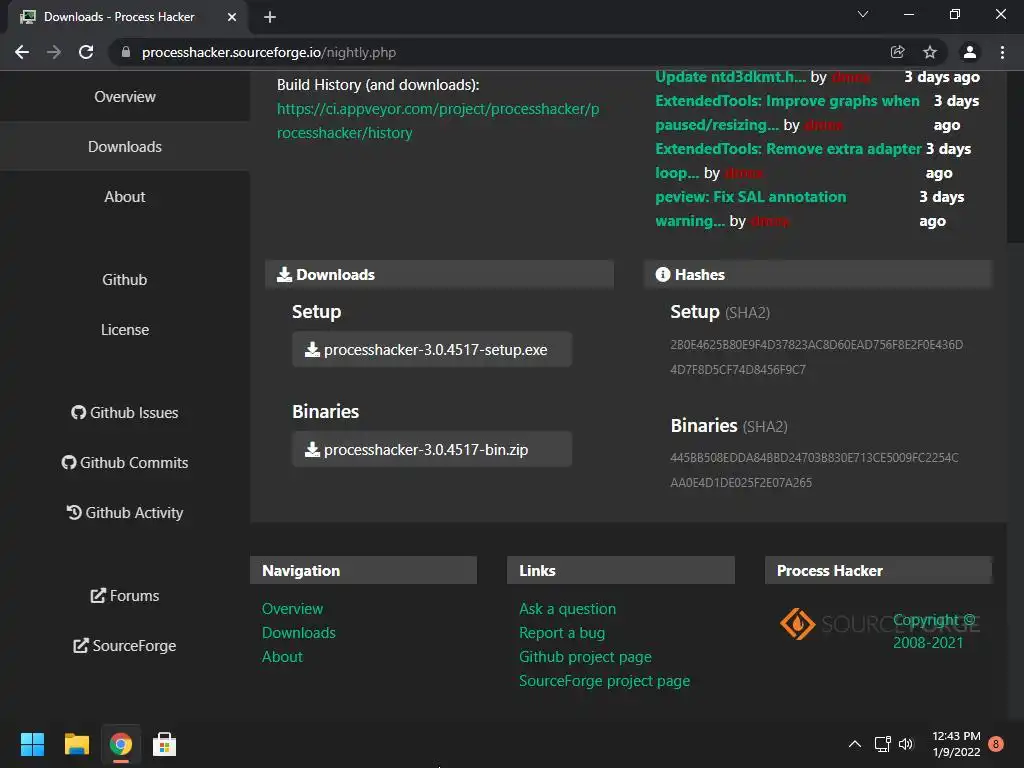The image size is (1024, 768).
Task: Open network status tray icon
Action: click(x=882, y=744)
